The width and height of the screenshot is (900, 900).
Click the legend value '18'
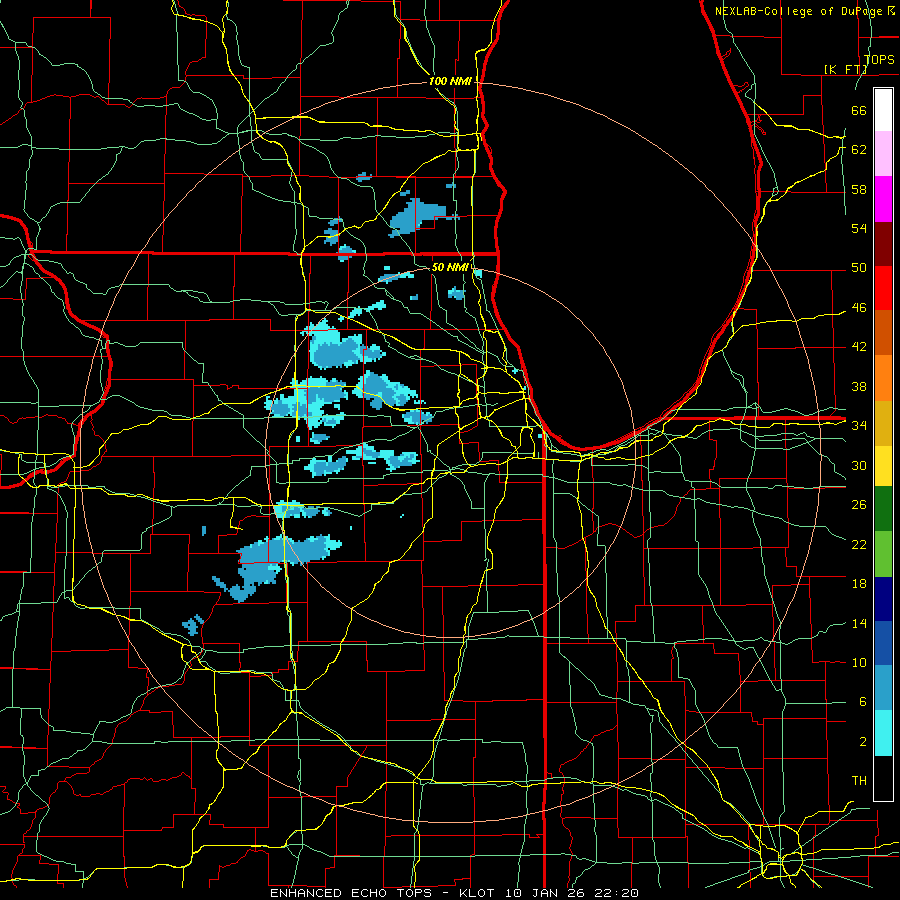pos(859,584)
